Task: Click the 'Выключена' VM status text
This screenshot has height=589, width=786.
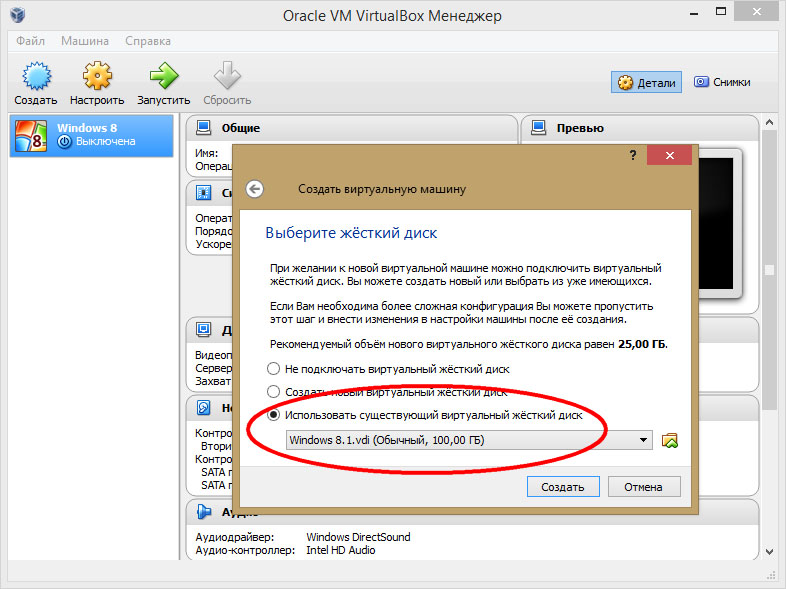Action: click(105, 141)
